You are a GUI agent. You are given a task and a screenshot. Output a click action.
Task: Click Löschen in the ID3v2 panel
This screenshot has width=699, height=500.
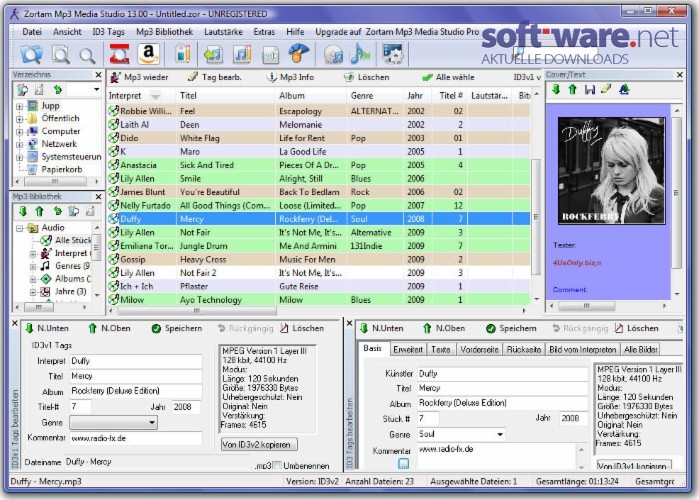pyautogui.click(x=637, y=328)
